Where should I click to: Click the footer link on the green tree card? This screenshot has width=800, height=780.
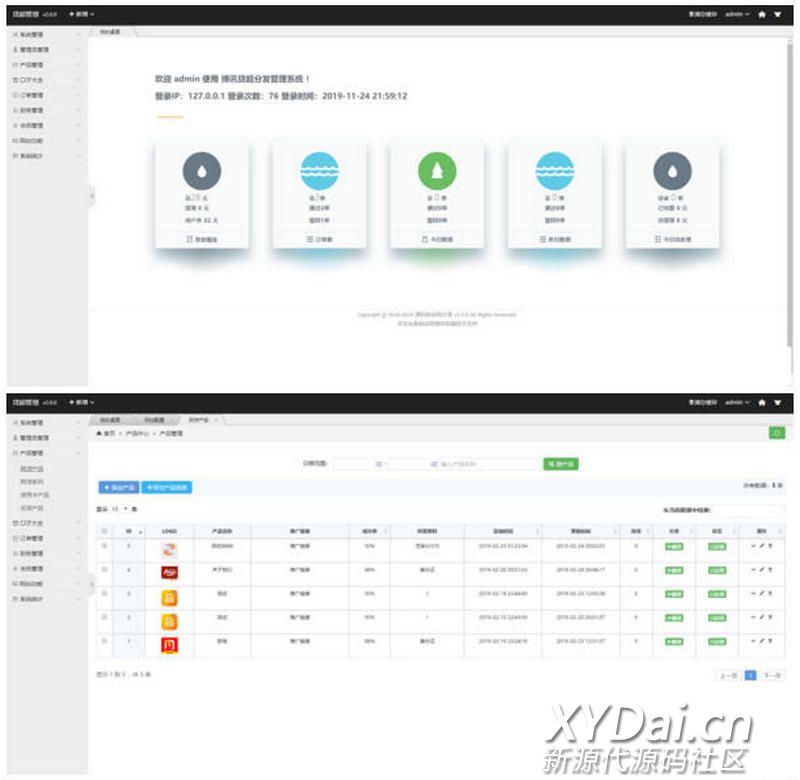(x=437, y=239)
